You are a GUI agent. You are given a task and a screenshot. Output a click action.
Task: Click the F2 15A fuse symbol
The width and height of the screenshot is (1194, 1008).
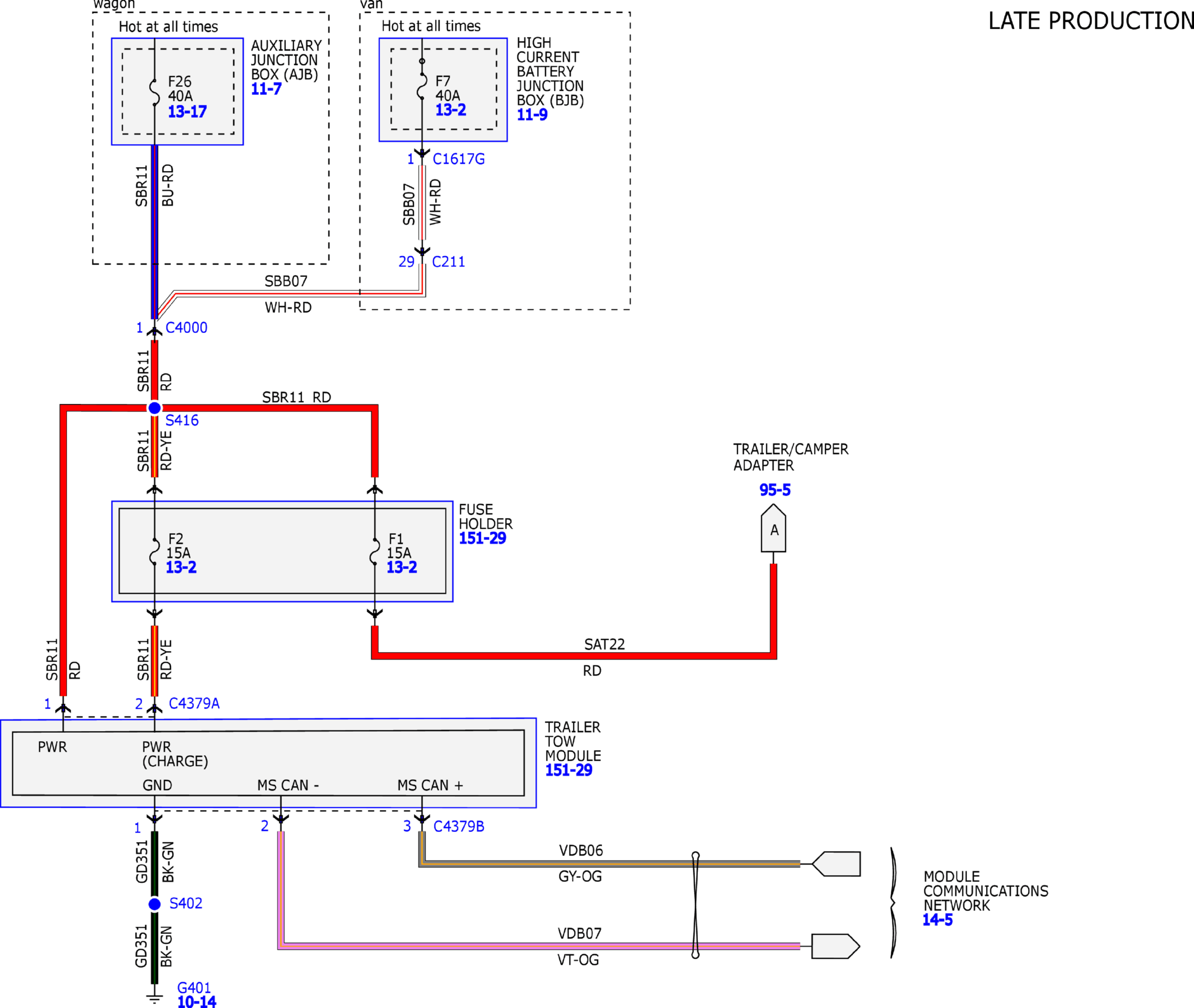click(154, 552)
